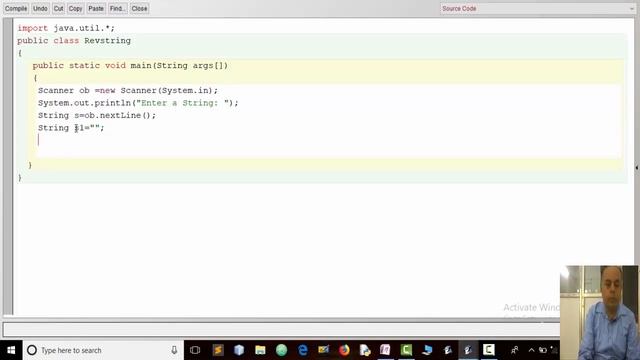
Task: Open File Explorer from the taskbar
Action: 260,350
